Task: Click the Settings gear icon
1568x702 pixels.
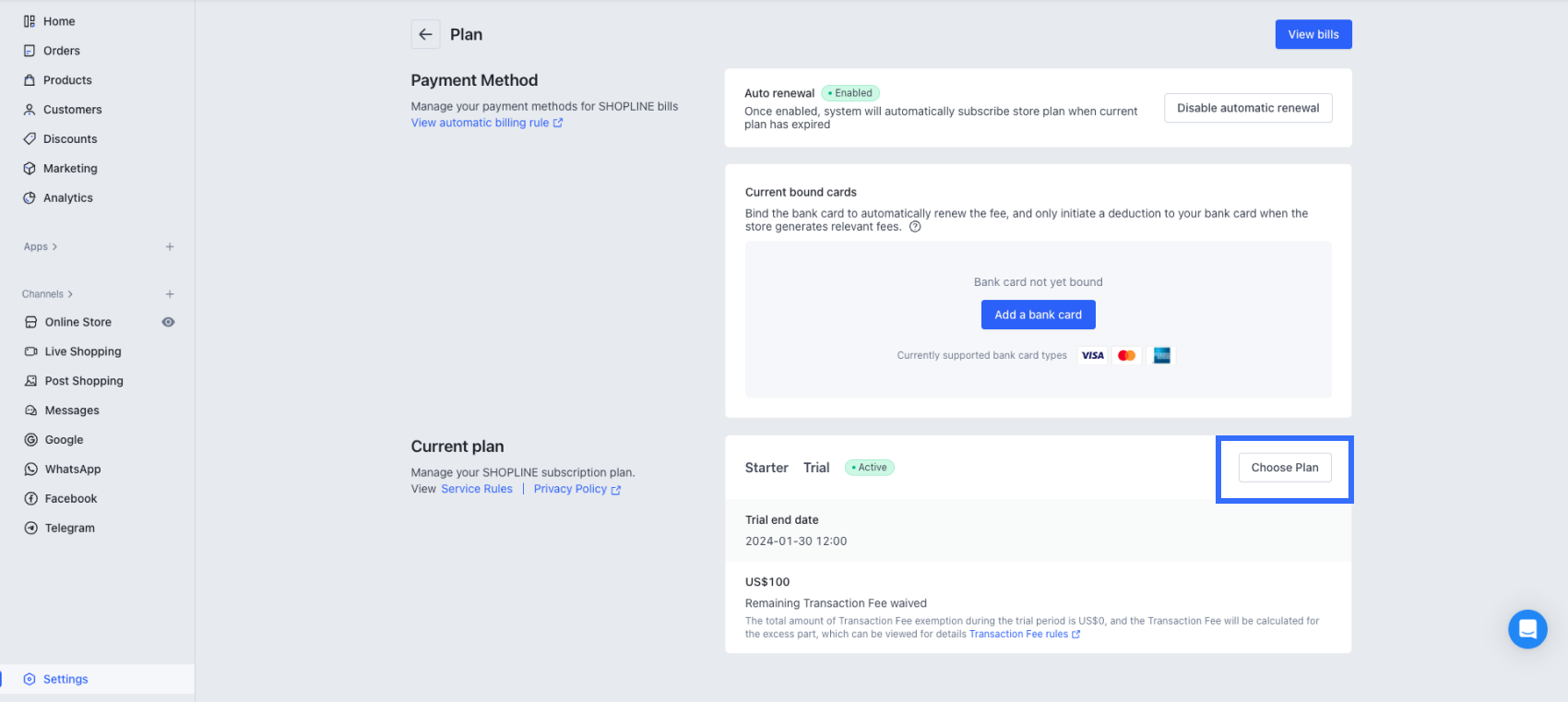Action: (30, 679)
